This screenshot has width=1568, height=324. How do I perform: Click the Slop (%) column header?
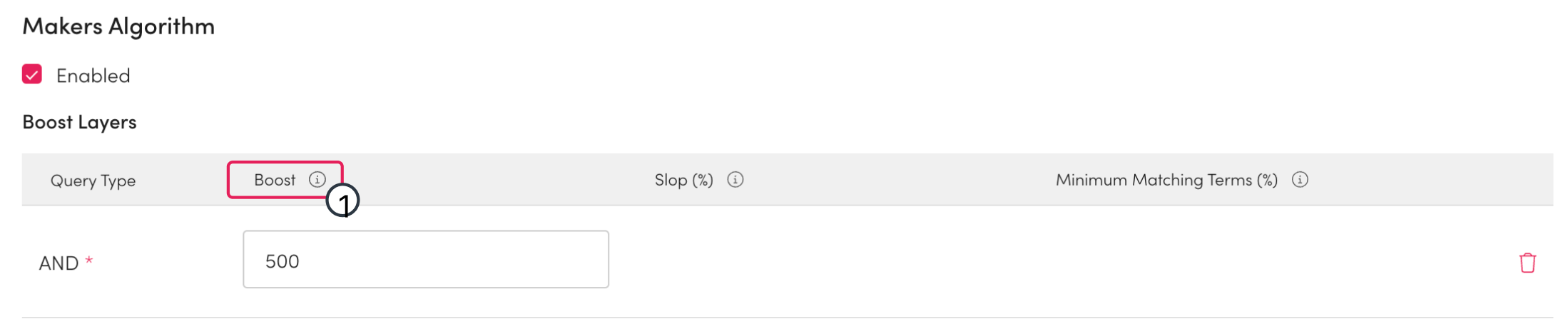coord(683,180)
